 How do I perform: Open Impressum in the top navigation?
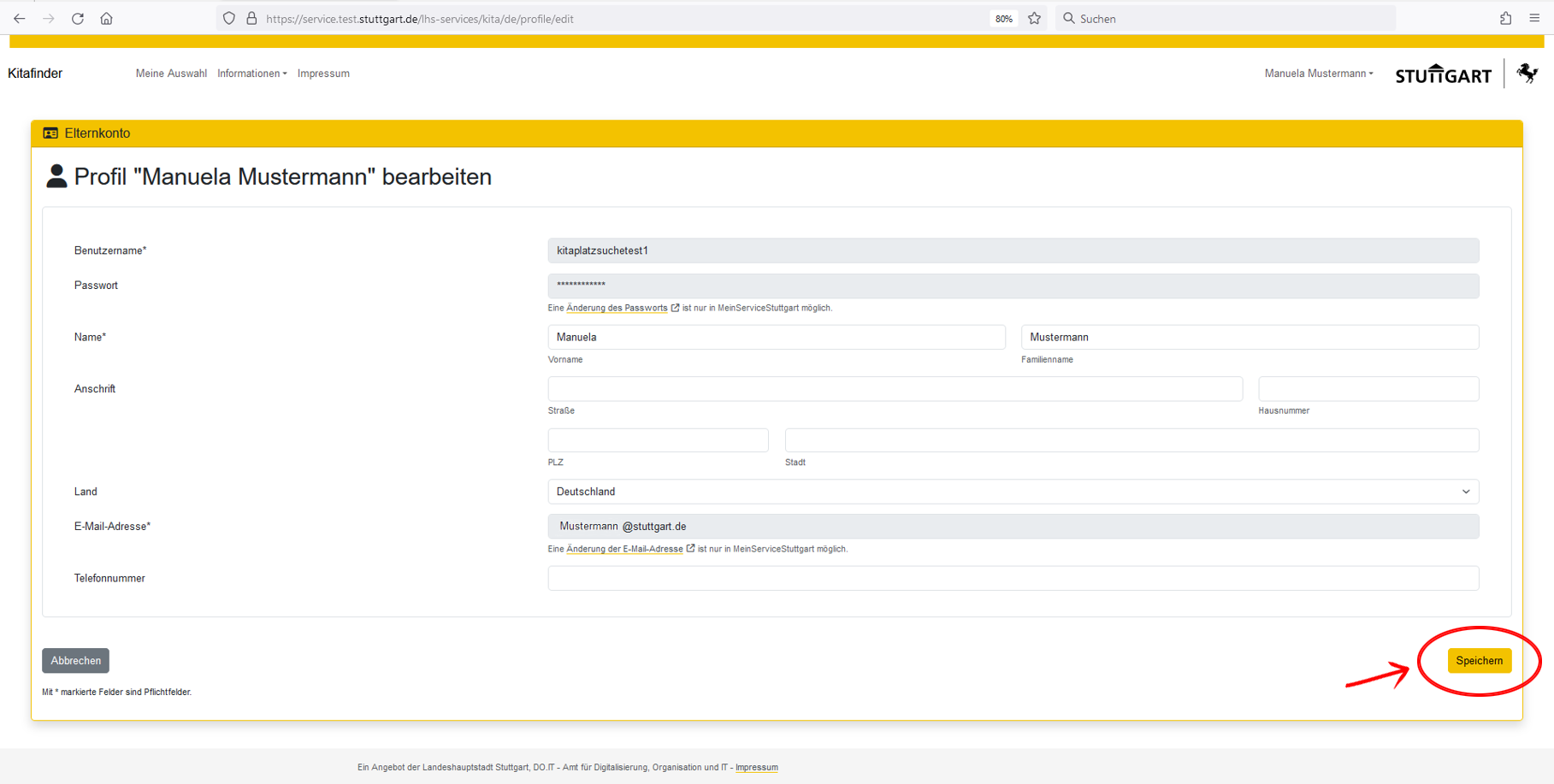pyautogui.click(x=323, y=74)
